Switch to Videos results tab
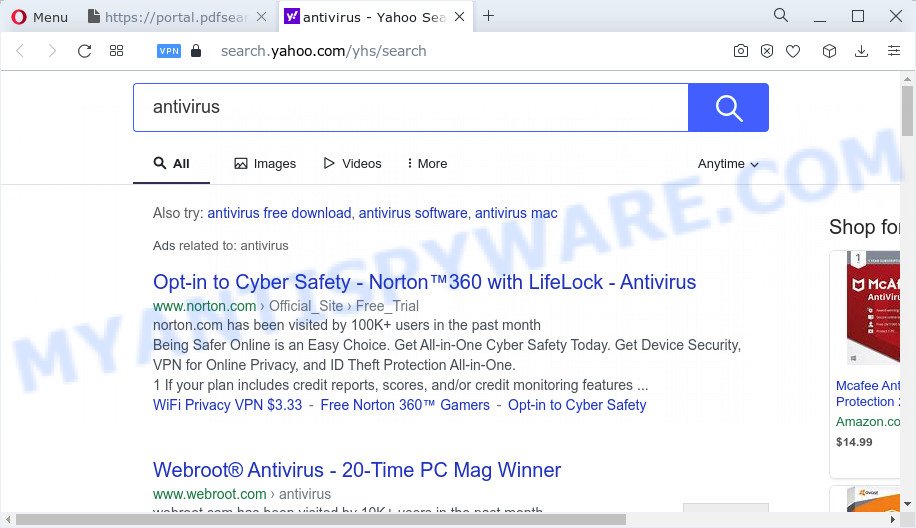The height and width of the screenshot is (528, 916). [352, 164]
